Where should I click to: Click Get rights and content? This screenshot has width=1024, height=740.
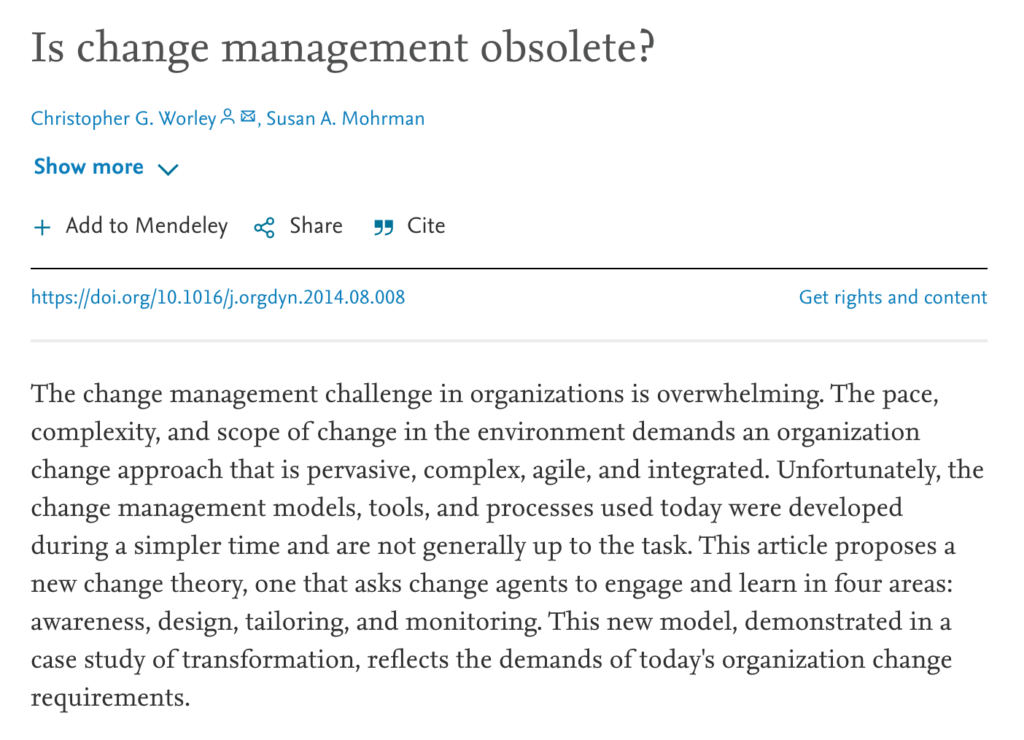(892, 297)
